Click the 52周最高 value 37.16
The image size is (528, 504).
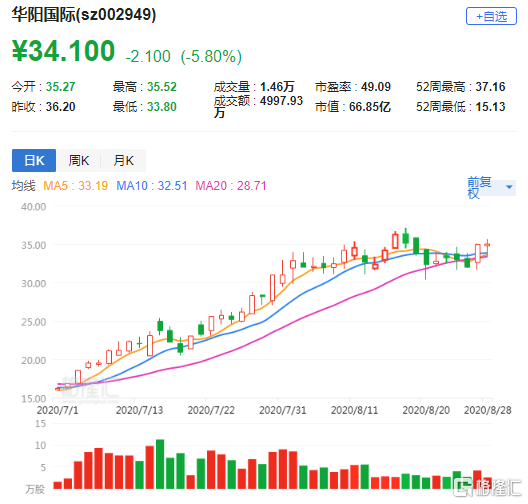pyautogui.click(x=490, y=87)
